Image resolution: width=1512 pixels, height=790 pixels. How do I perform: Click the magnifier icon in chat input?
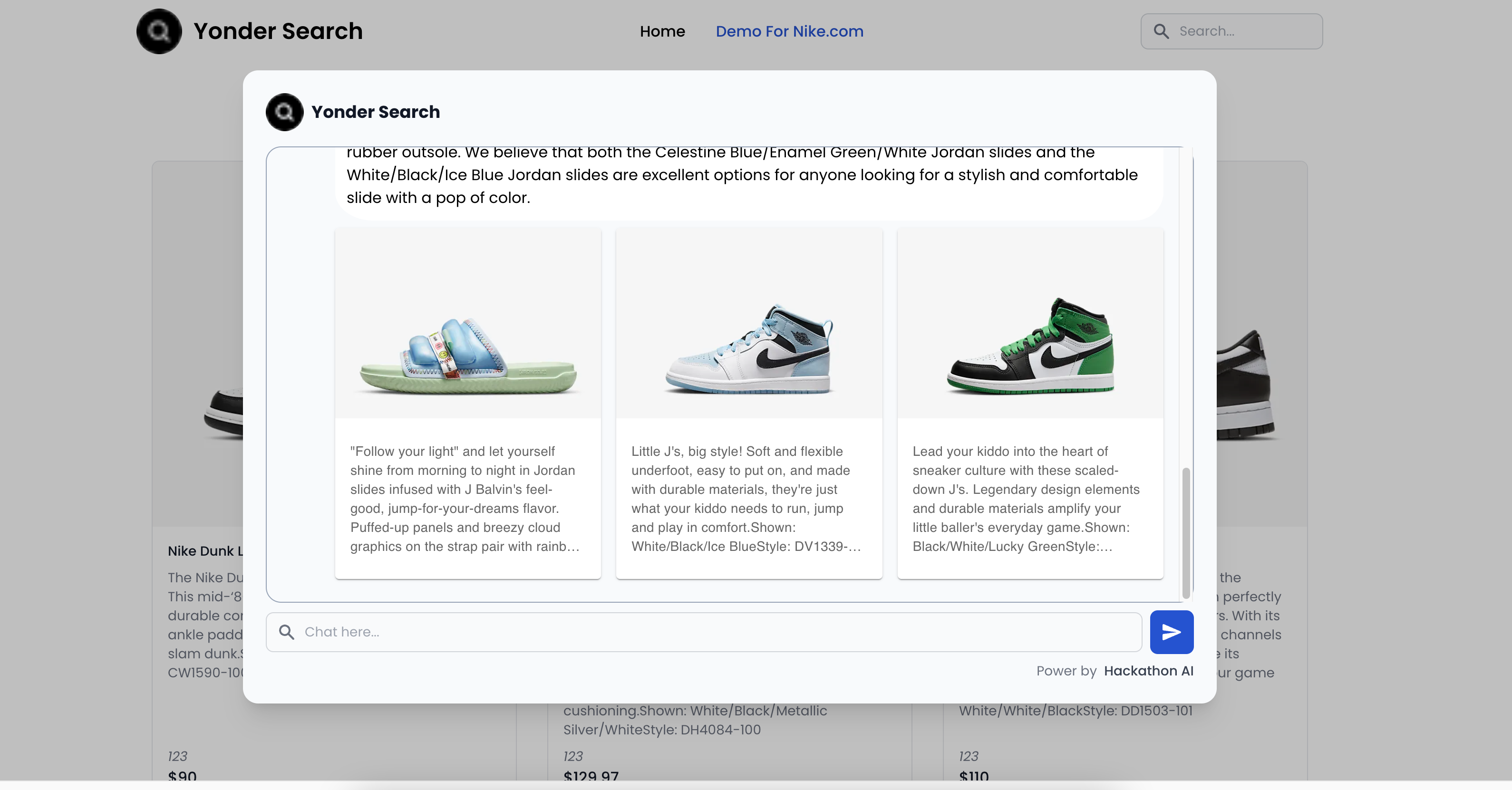coord(286,632)
